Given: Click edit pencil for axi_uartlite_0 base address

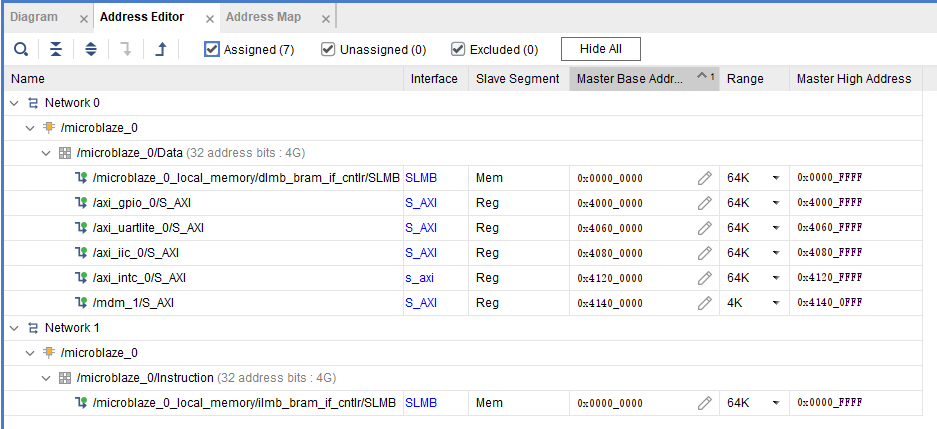Looking at the screenshot, I should pyautogui.click(x=705, y=228).
